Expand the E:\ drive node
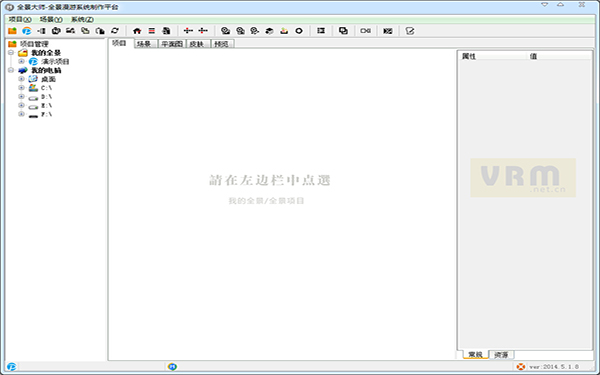Viewport: 600px width, 375px height. coord(21,105)
